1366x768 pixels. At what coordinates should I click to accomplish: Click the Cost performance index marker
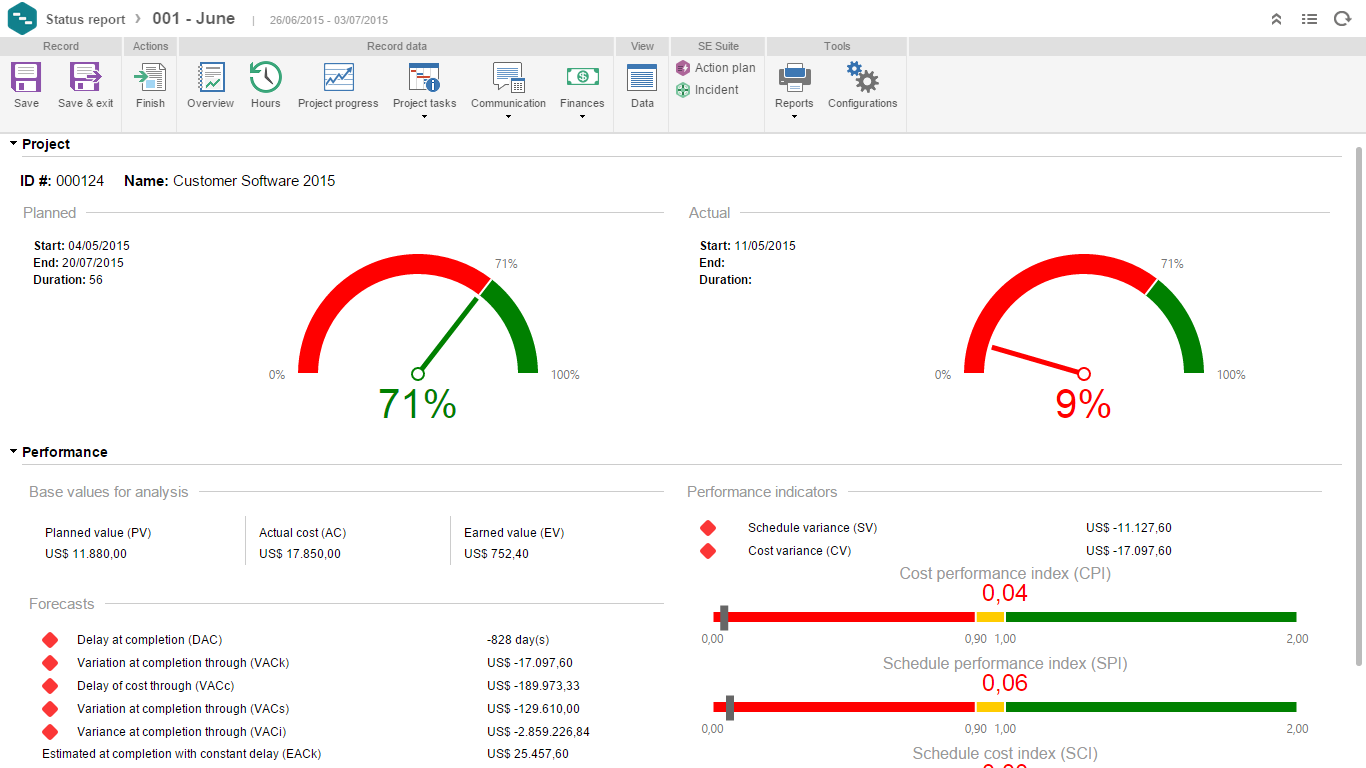(724, 617)
